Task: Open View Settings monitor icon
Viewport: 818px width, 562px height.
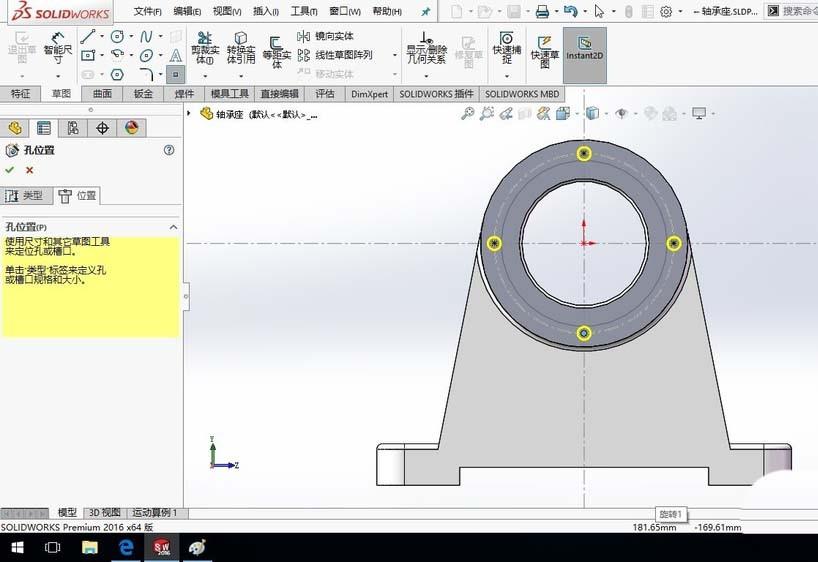Action: (x=699, y=113)
